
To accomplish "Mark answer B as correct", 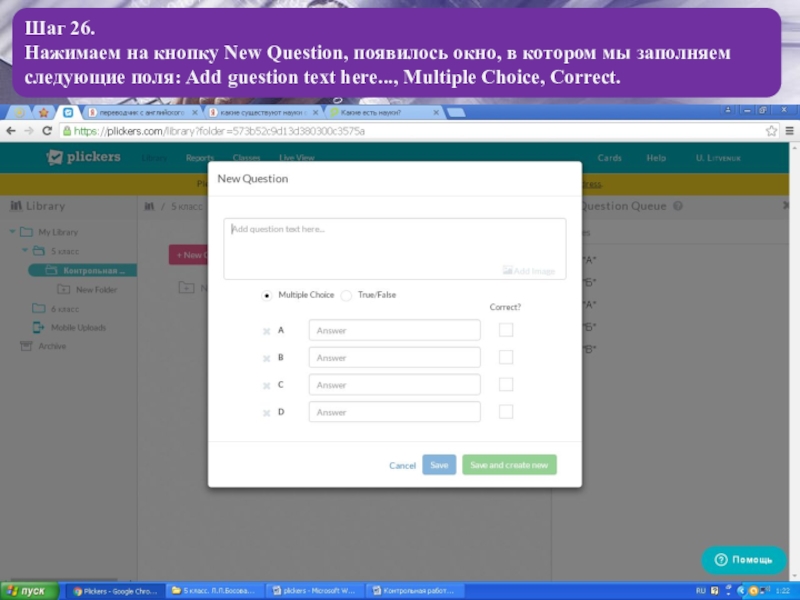I will pos(506,357).
